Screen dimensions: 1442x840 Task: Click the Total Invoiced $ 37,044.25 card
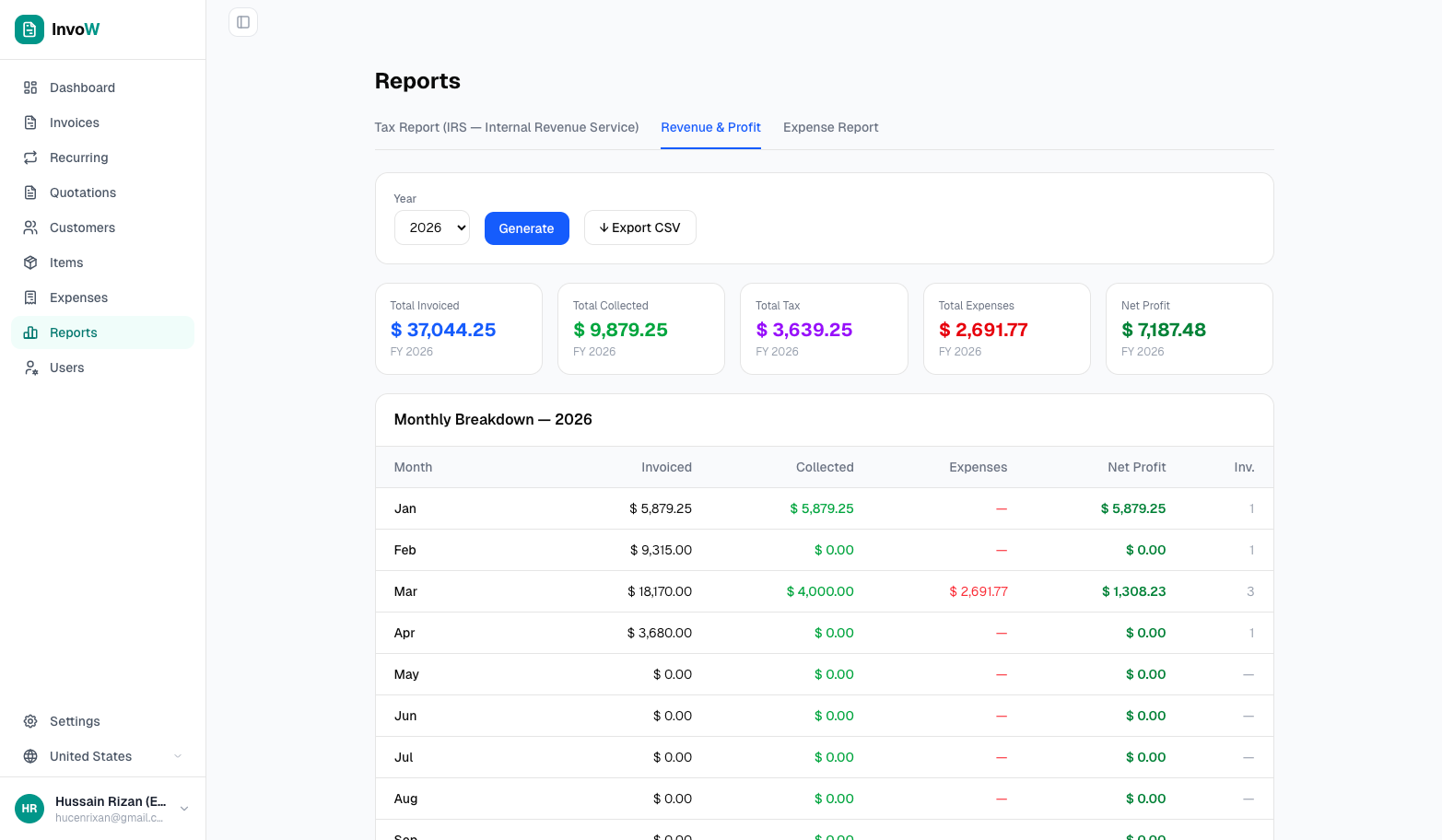[459, 329]
